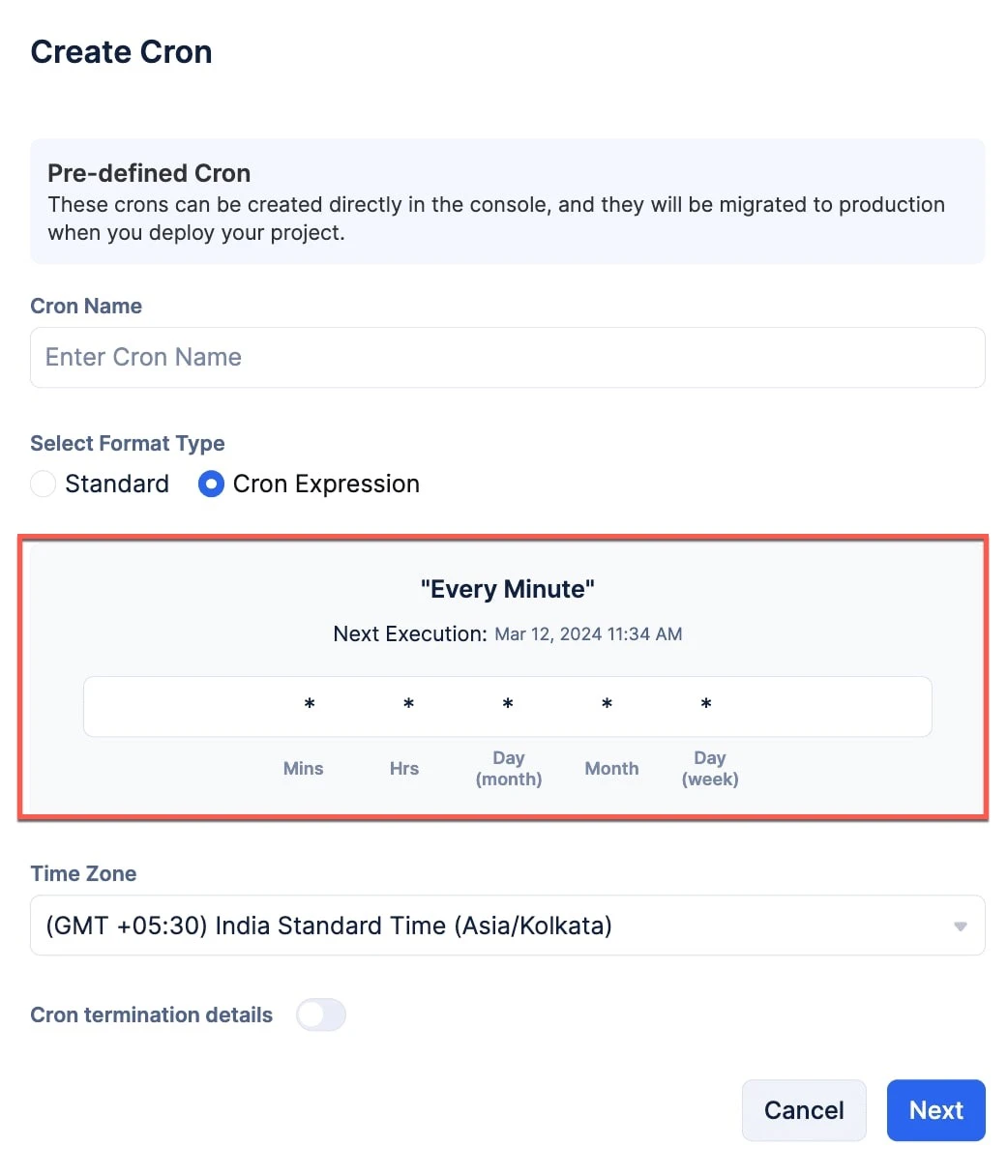Click the Hrs asterisk field
This screenshot has width=1008, height=1176.
[409, 705]
